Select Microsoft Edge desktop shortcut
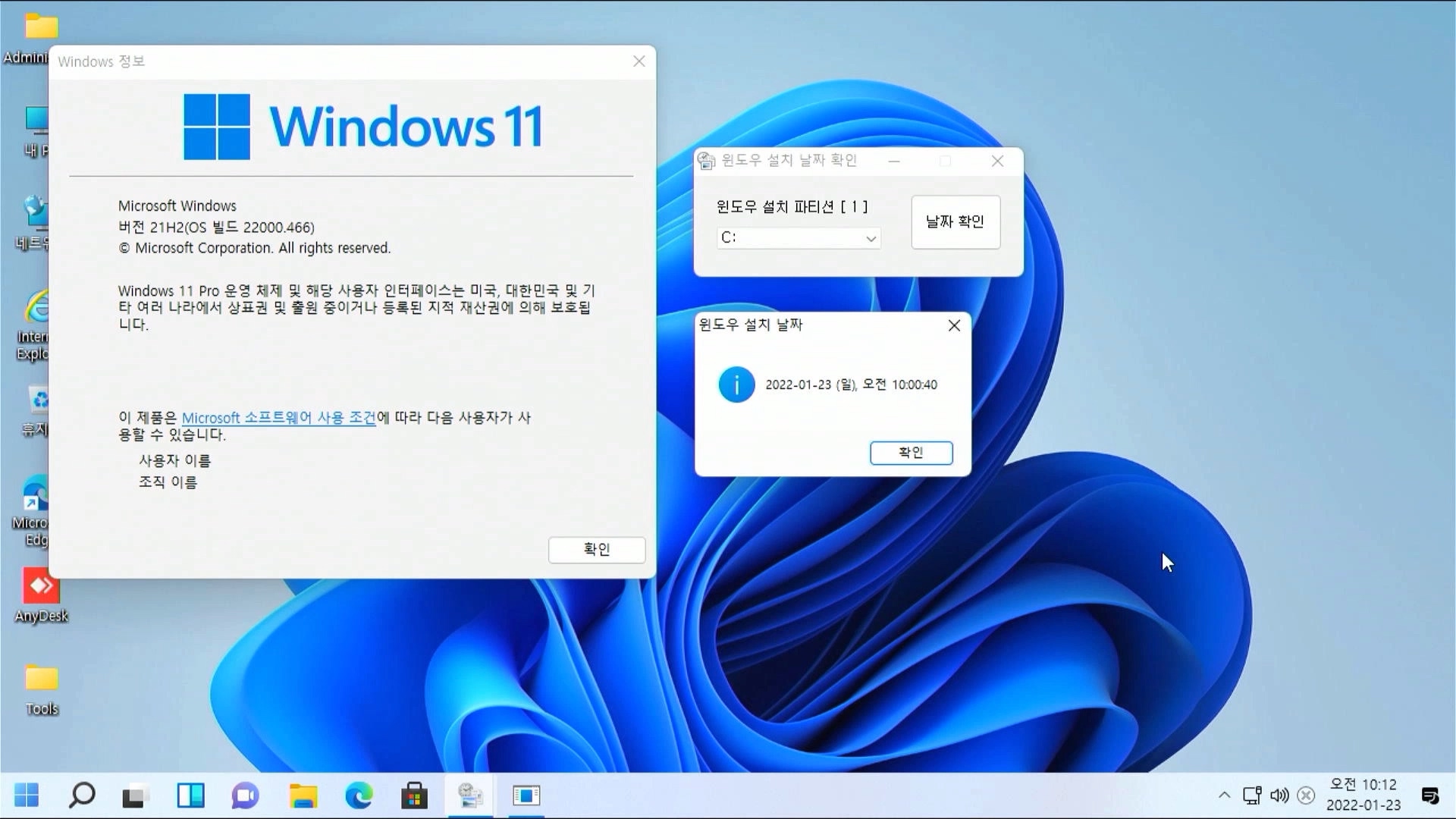The width and height of the screenshot is (1456, 819). 32,510
